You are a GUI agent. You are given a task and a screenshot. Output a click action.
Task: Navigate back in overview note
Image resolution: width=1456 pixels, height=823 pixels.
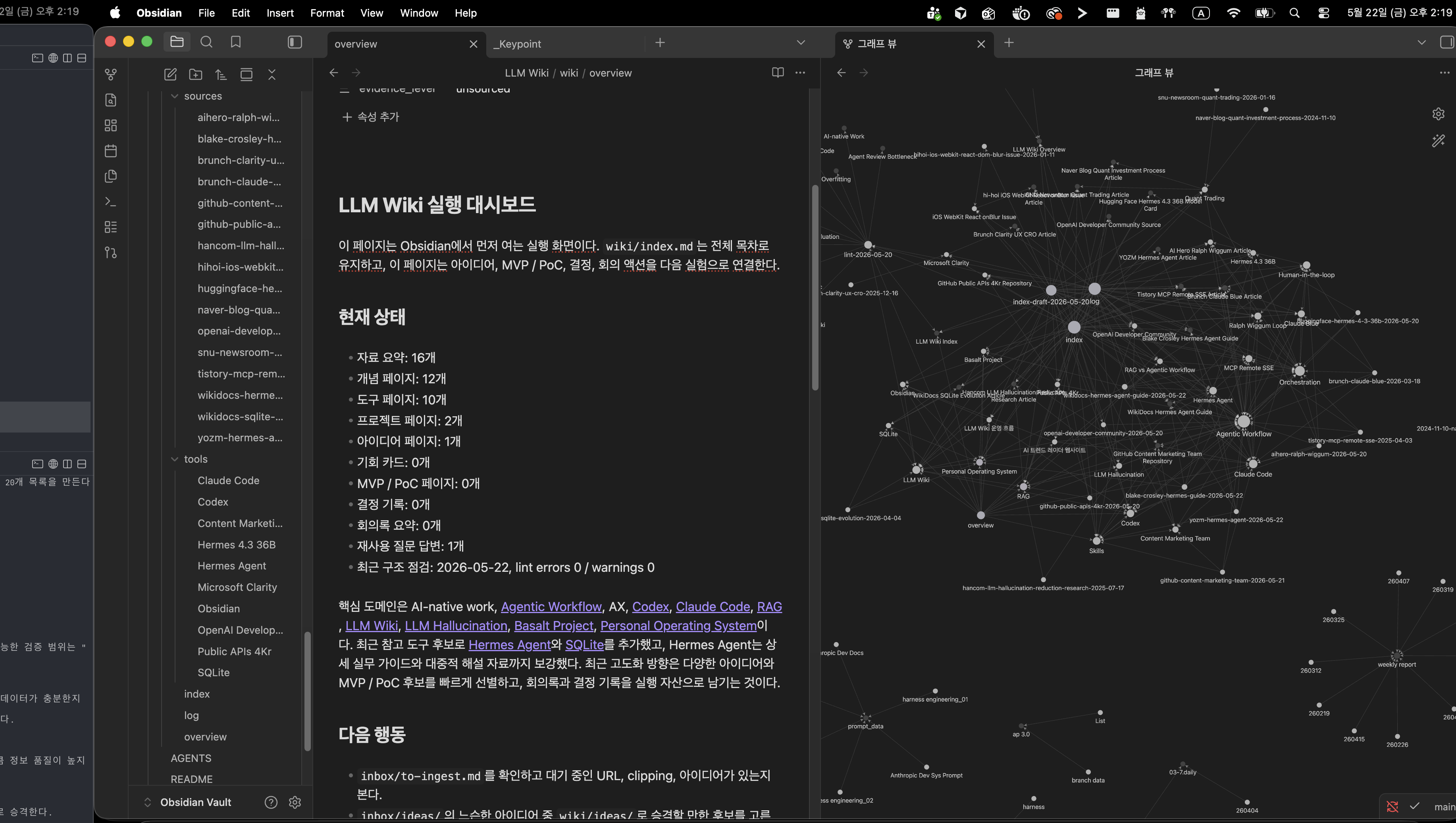(x=333, y=72)
